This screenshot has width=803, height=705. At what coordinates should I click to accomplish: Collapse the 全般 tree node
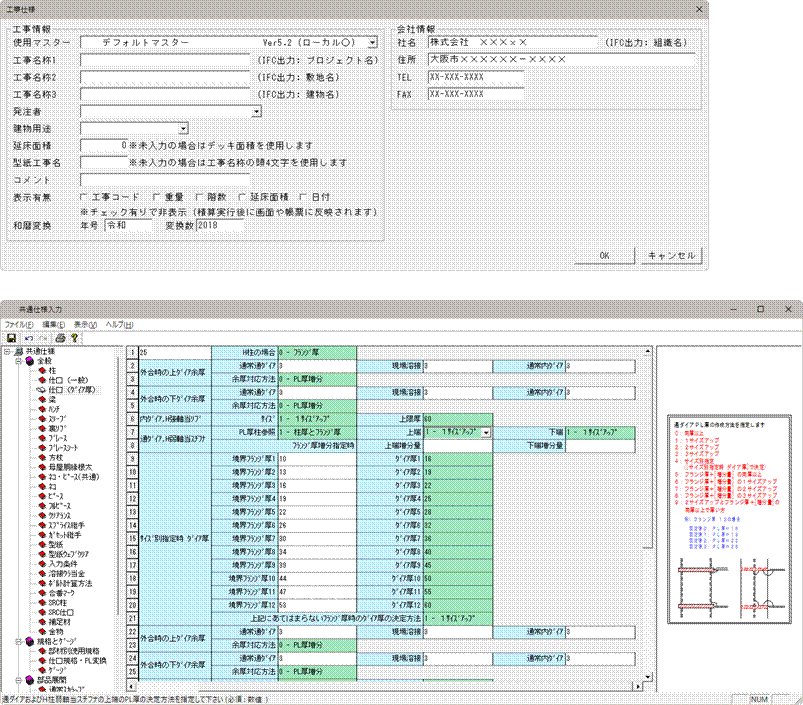click(18, 361)
